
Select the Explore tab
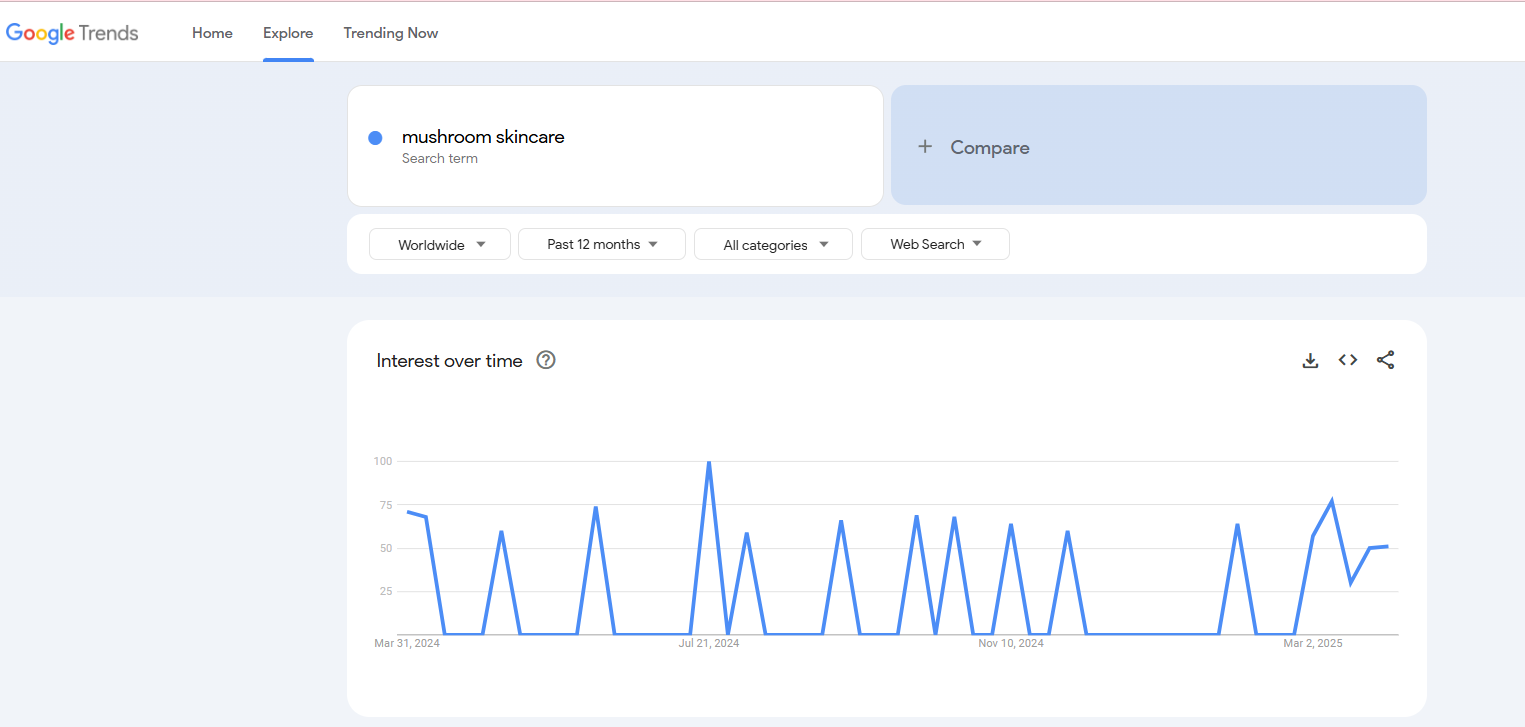coord(288,33)
